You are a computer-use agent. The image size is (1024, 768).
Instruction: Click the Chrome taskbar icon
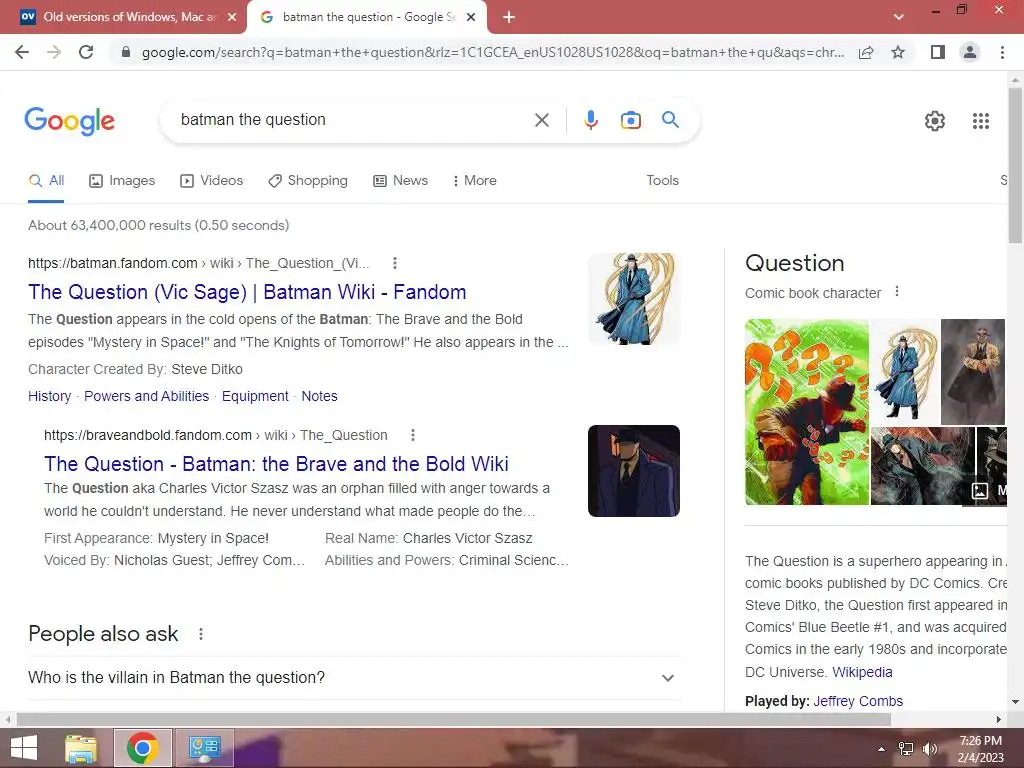pyautogui.click(x=143, y=748)
